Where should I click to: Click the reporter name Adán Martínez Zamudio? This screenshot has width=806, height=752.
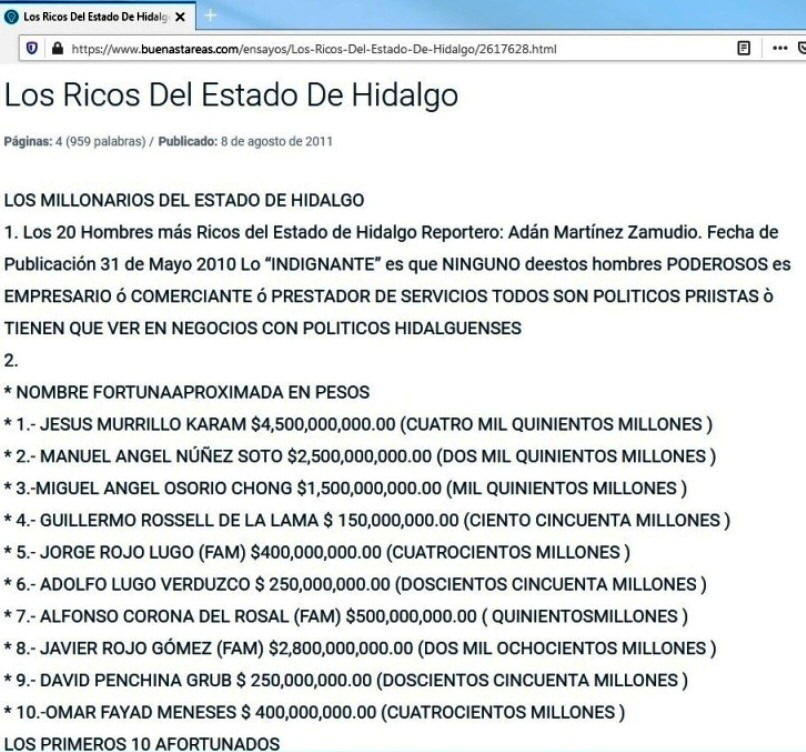pyautogui.click(x=604, y=232)
